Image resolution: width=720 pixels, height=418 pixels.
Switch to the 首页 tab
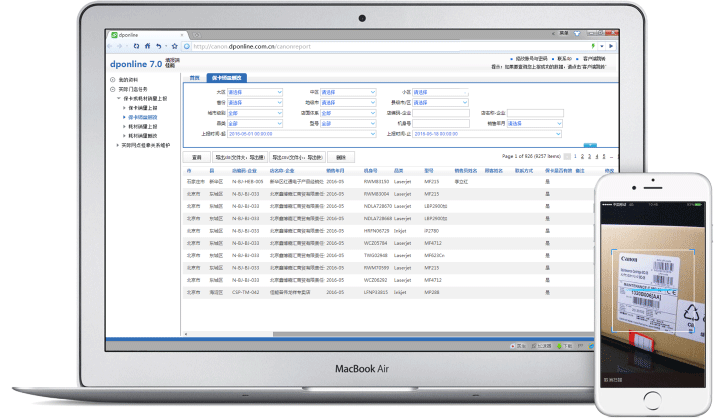(x=195, y=77)
